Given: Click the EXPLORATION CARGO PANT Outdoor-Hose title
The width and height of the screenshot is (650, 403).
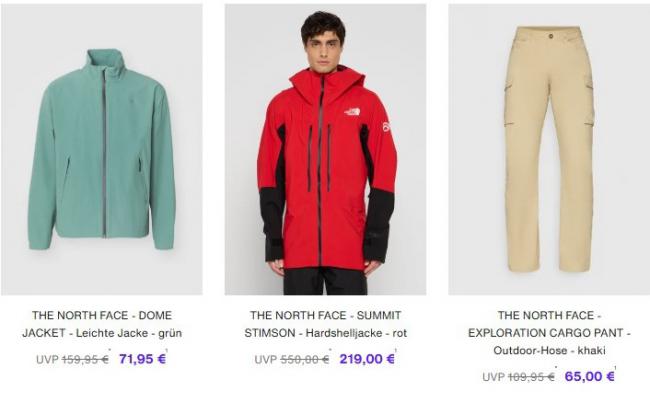Looking at the screenshot, I should pyautogui.click(x=549, y=333).
